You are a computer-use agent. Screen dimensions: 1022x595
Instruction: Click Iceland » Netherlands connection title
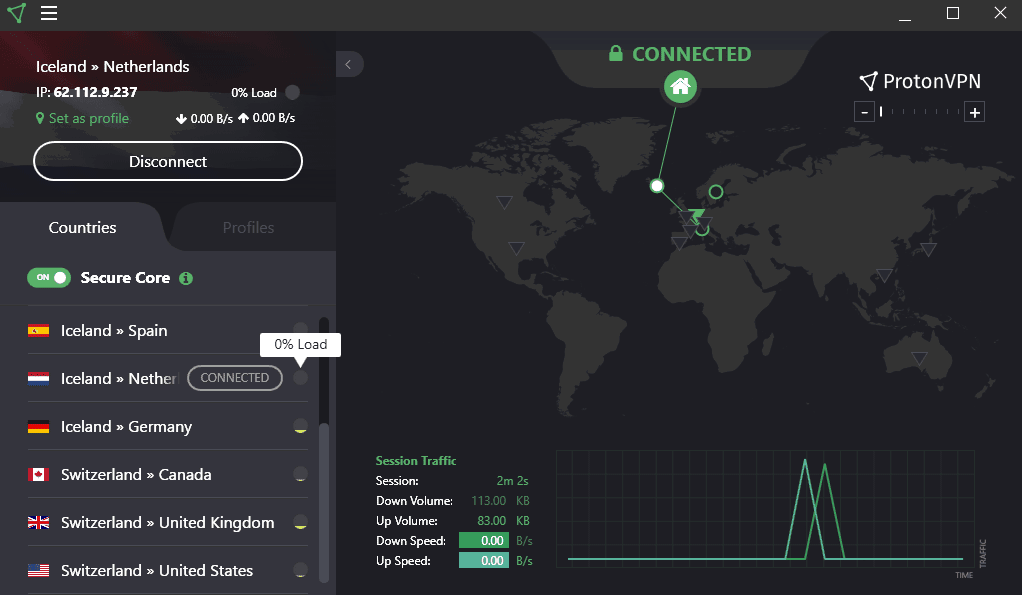point(113,66)
